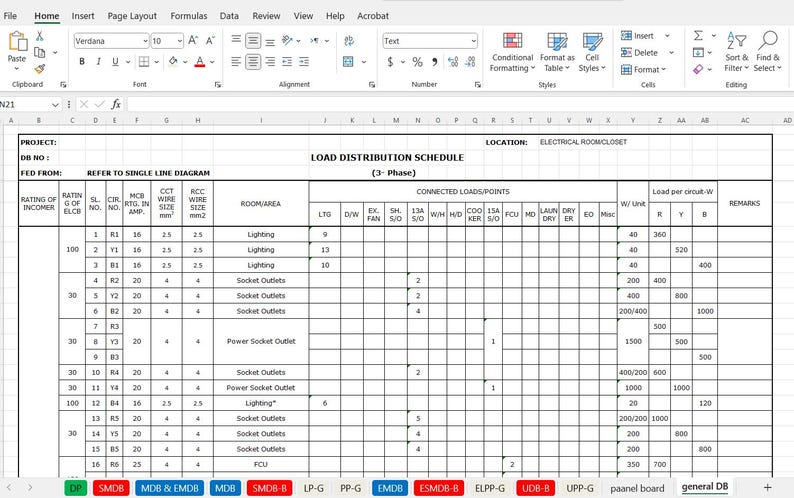Switch to the Insert tab
This screenshot has height=498, width=794.
pos(83,16)
